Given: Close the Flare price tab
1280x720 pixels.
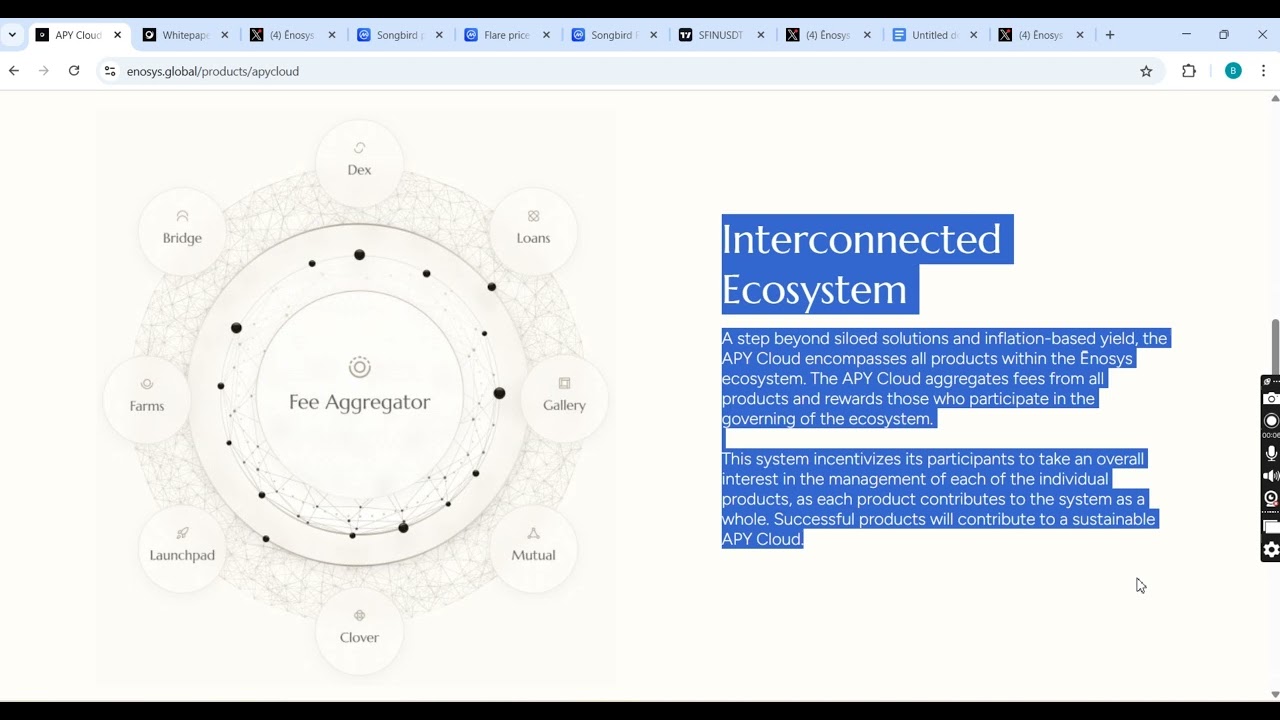Looking at the screenshot, I should (546, 35).
